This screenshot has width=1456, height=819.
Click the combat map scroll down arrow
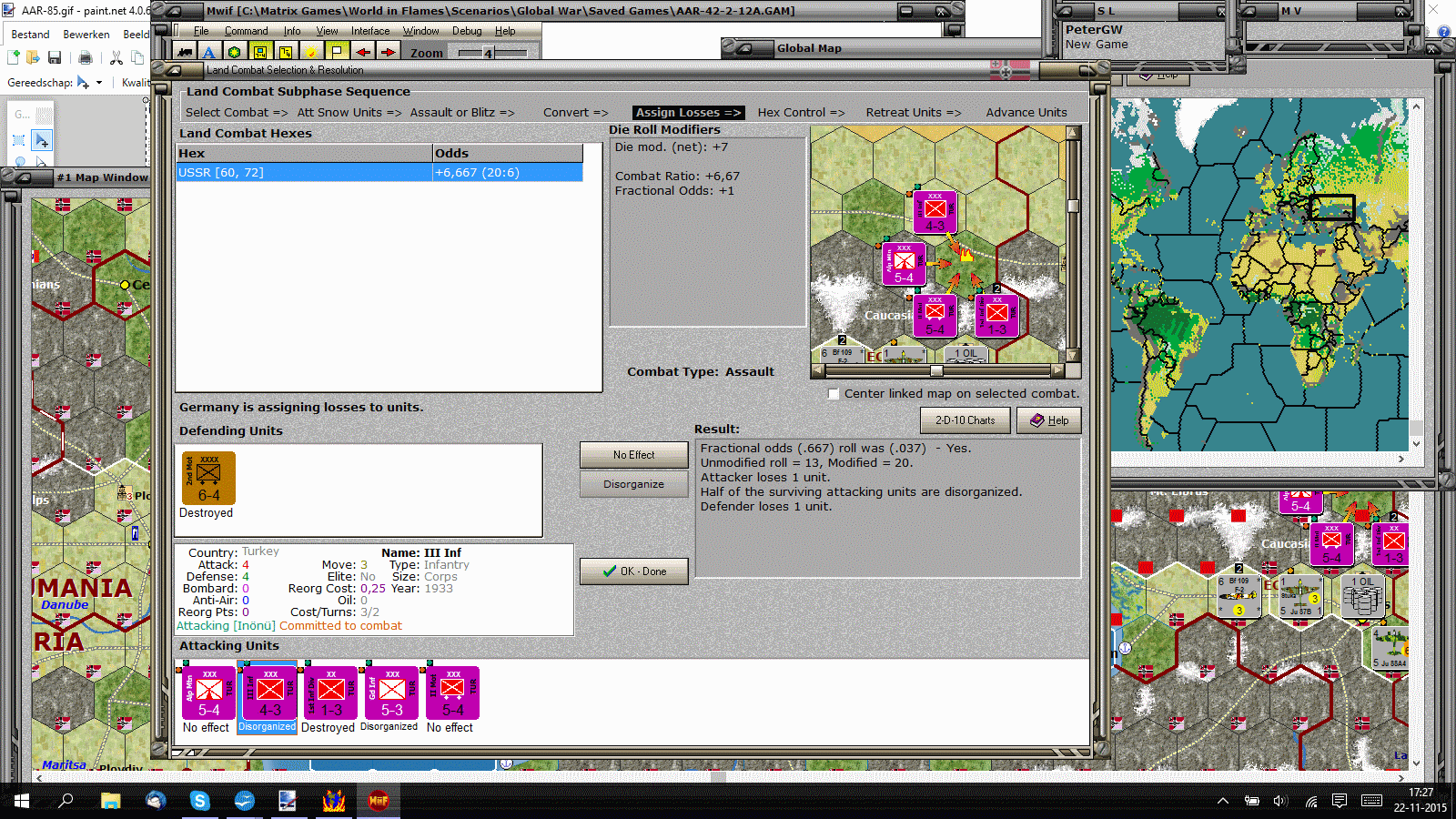1073,356
